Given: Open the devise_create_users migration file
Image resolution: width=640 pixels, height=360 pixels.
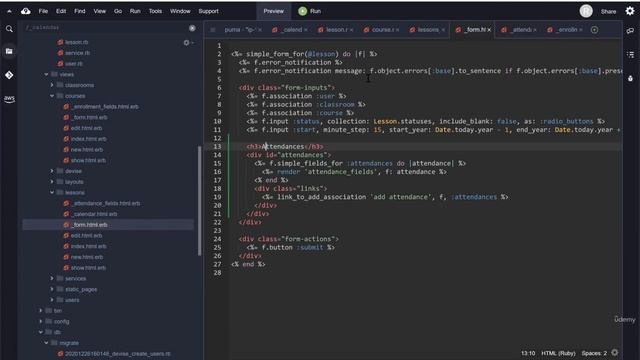Looking at the screenshot, I should click(x=118, y=353).
